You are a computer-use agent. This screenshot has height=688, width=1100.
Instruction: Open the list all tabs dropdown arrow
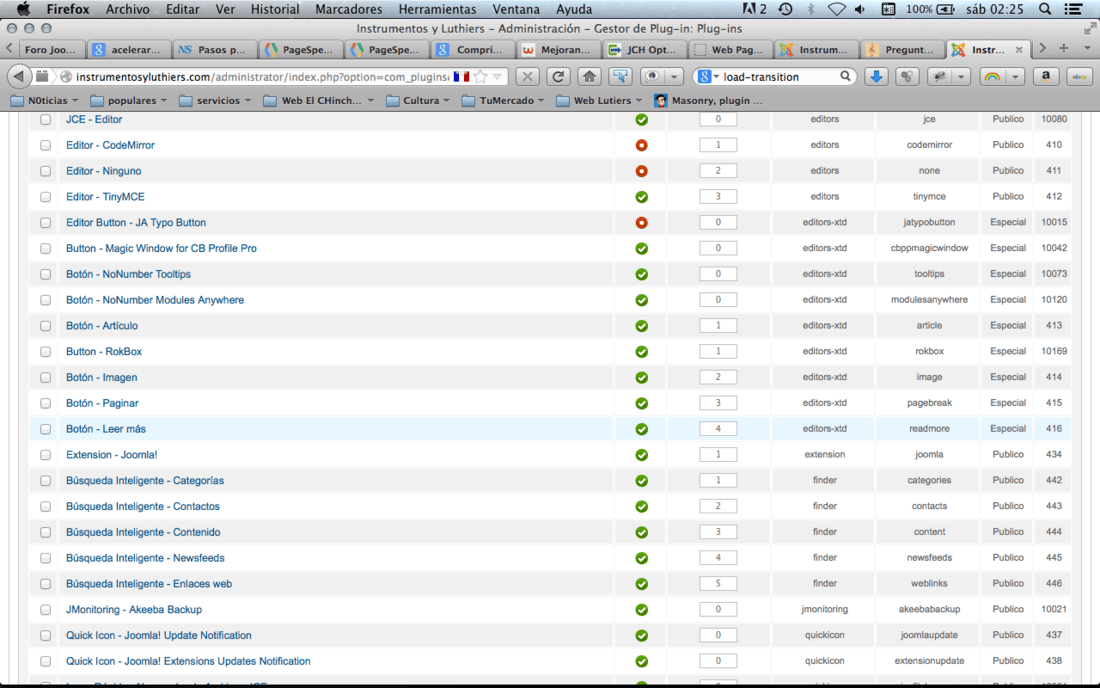(1087, 48)
